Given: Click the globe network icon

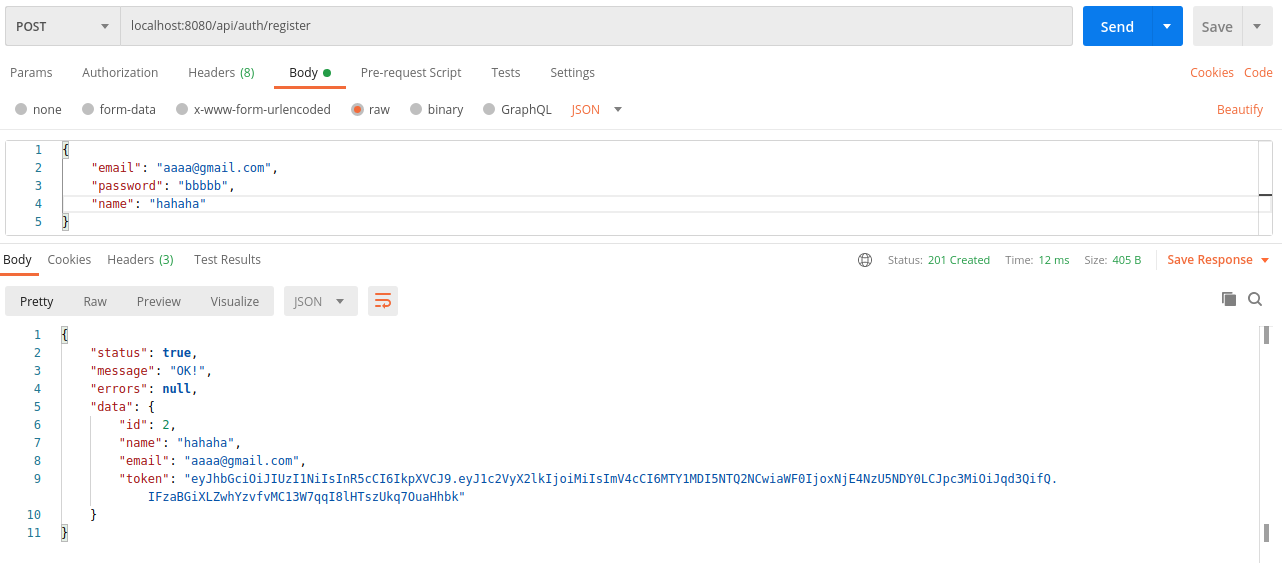Looking at the screenshot, I should point(865,260).
